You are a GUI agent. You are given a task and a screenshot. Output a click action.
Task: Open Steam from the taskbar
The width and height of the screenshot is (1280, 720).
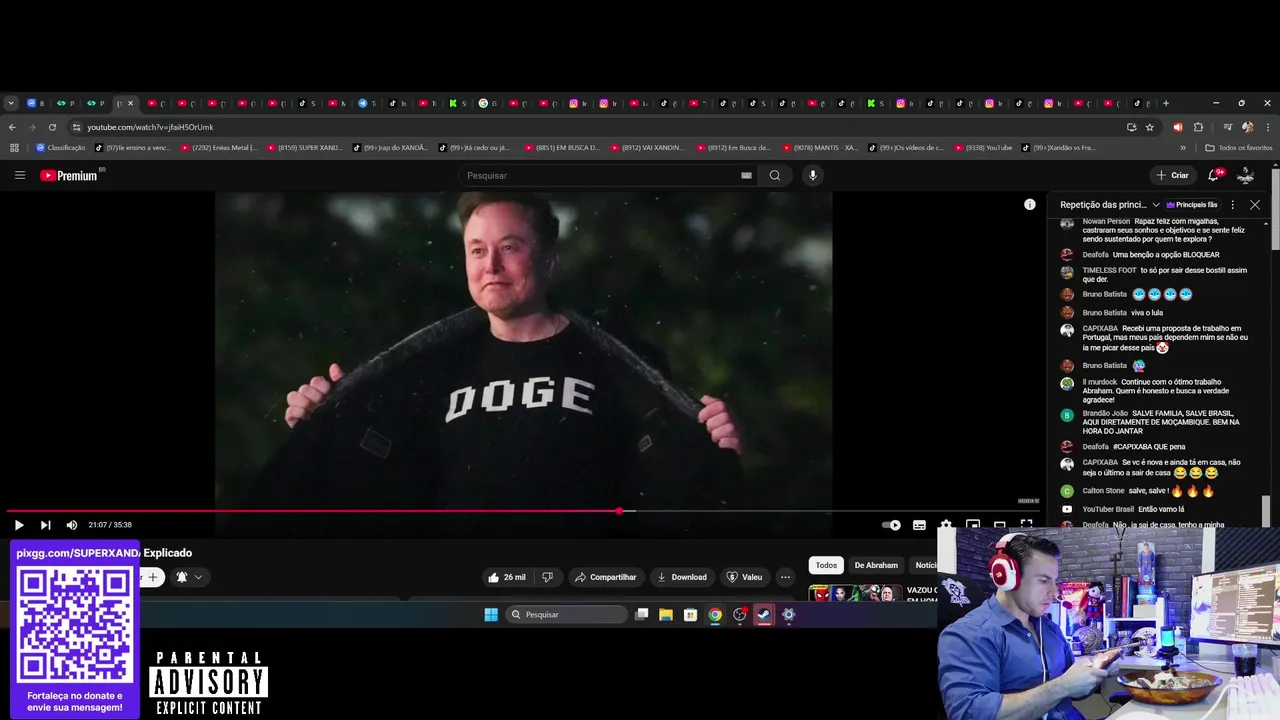pyautogui.click(x=764, y=615)
